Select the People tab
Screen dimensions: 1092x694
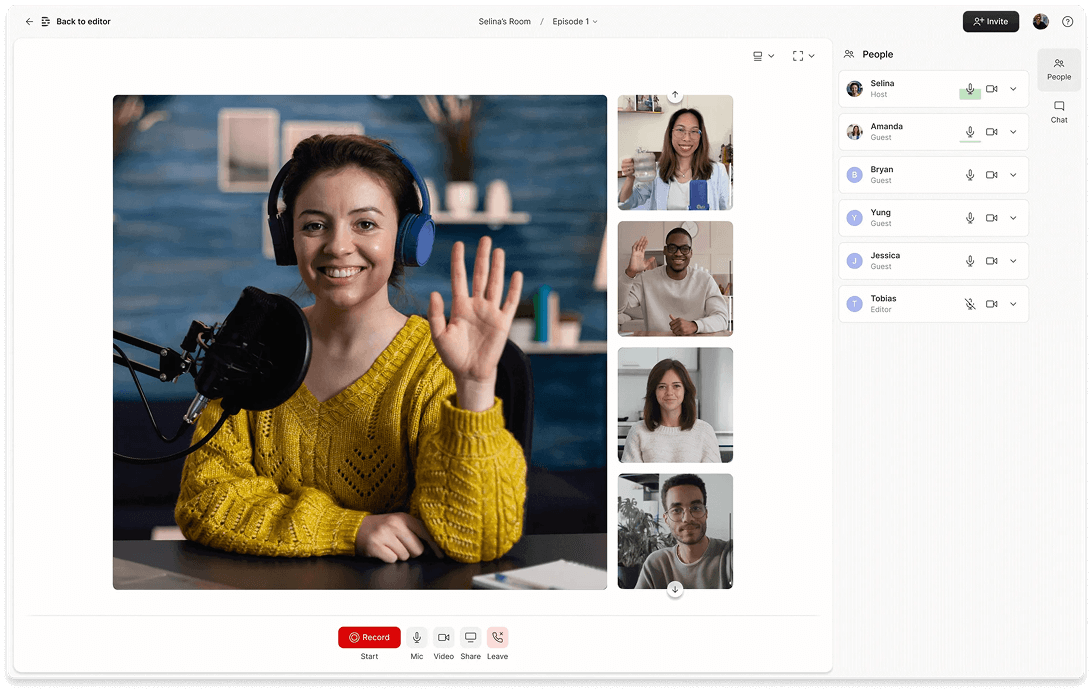1058,69
